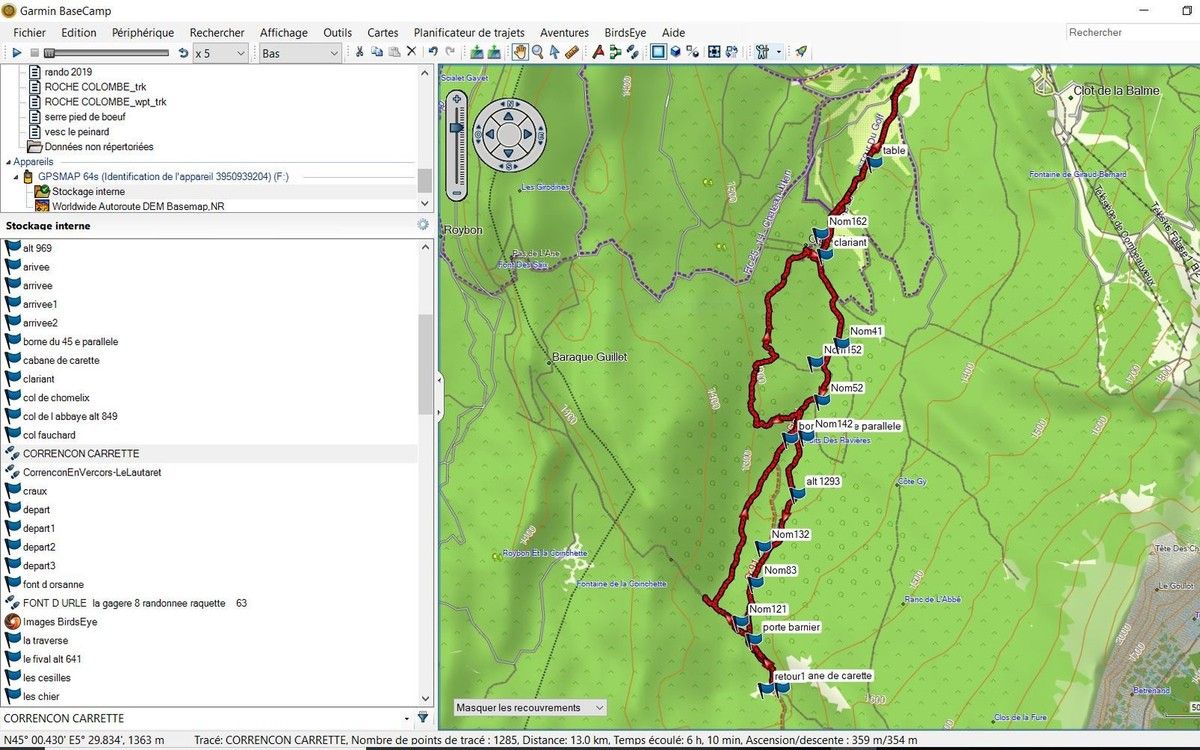Collapse the side panel with the splitter arrow

point(441,378)
